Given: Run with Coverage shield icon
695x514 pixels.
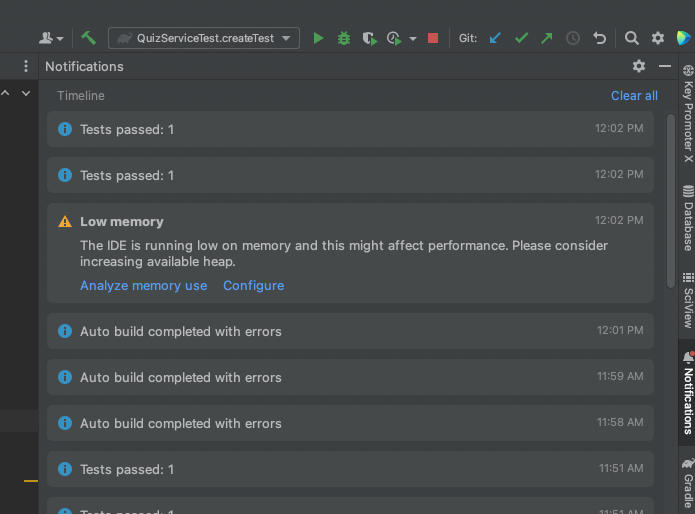Looking at the screenshot, I should pos(369,38).
